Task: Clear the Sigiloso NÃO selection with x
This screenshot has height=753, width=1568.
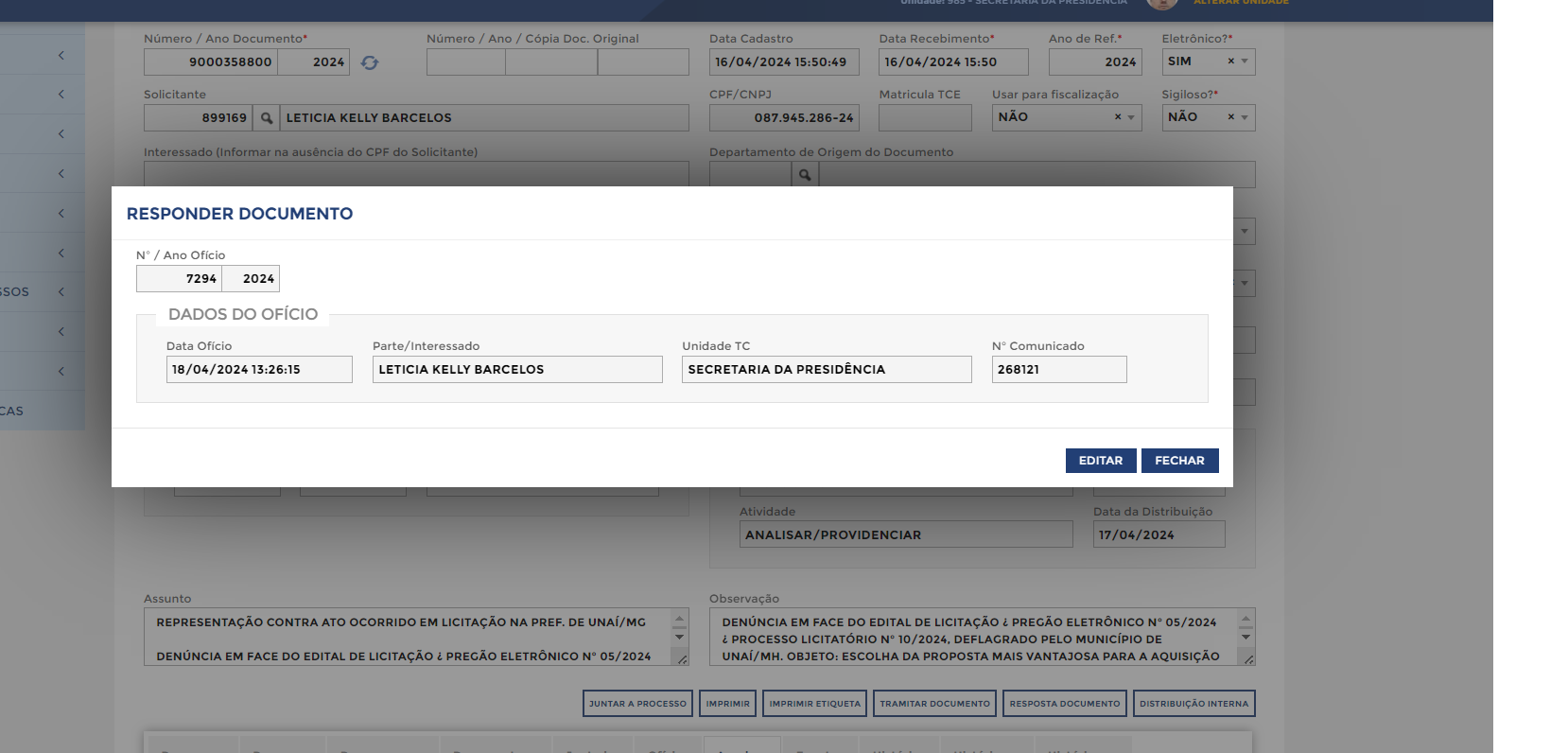Action: tap(1230, 117)
